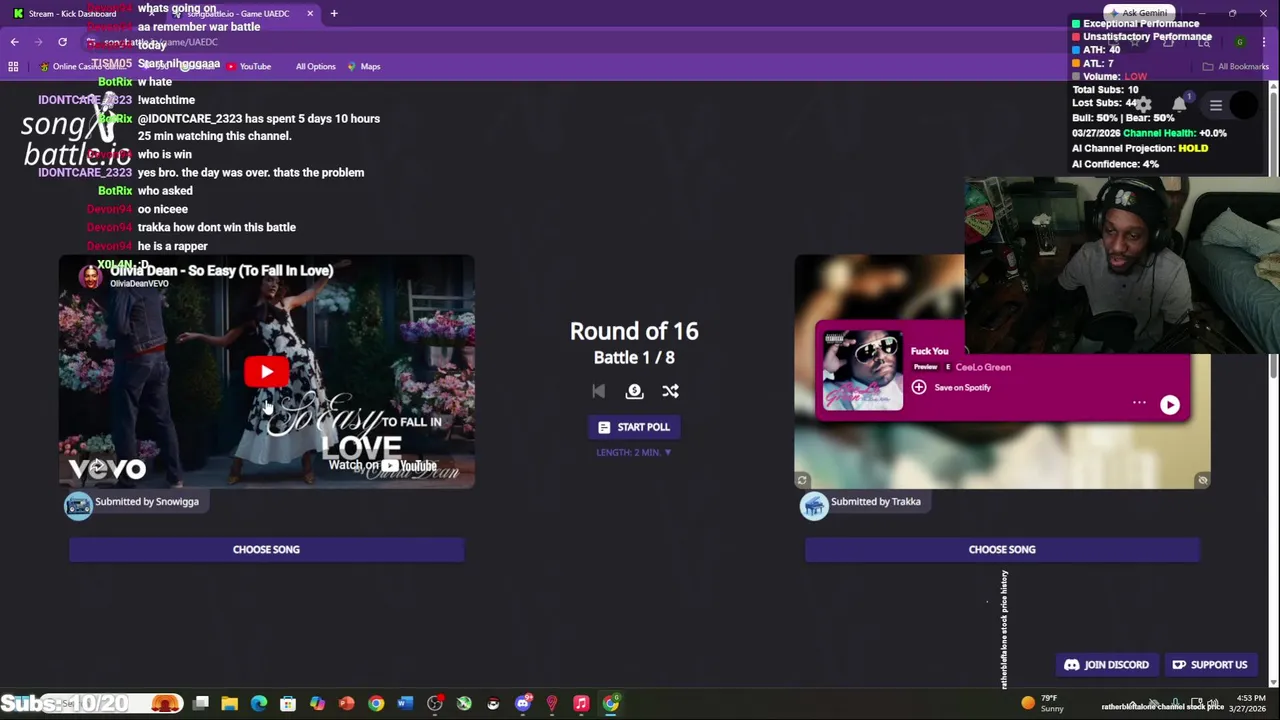Viewport: 1280px width, 720px height.
Task: Click Snowigga's submitter avatar
Action: coord(78,506)
